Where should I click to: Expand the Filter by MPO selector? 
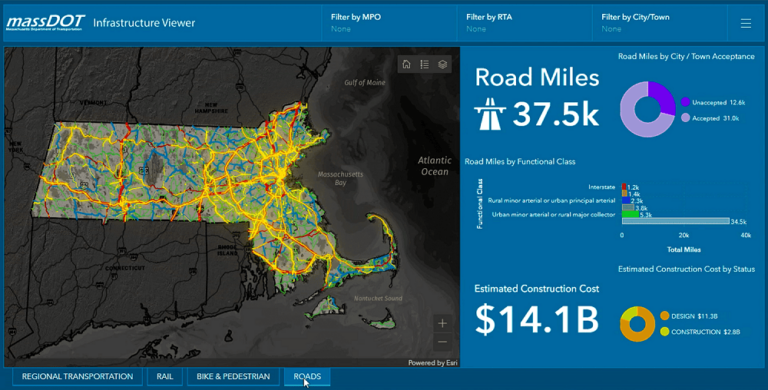(x=389, y=23)
